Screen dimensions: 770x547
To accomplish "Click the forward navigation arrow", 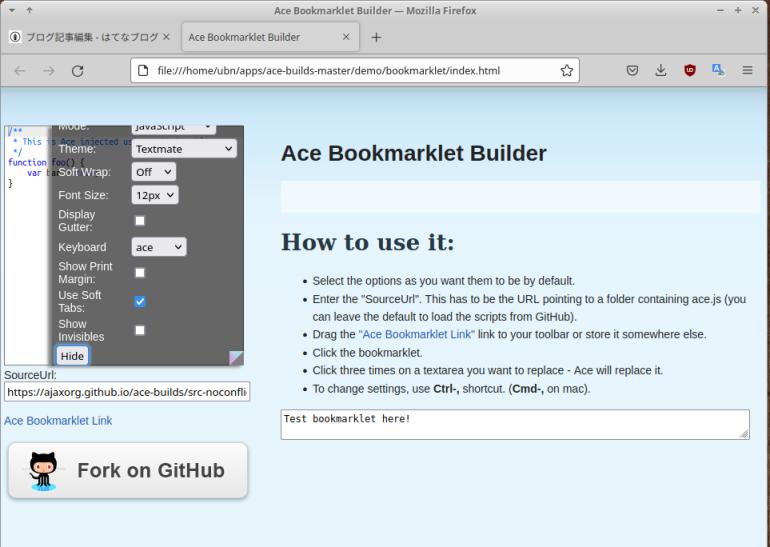I will [49, 71].
